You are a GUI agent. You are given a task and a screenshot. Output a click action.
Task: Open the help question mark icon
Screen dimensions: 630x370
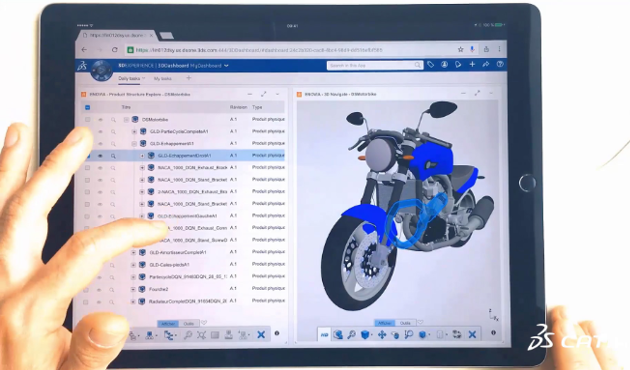500,64
